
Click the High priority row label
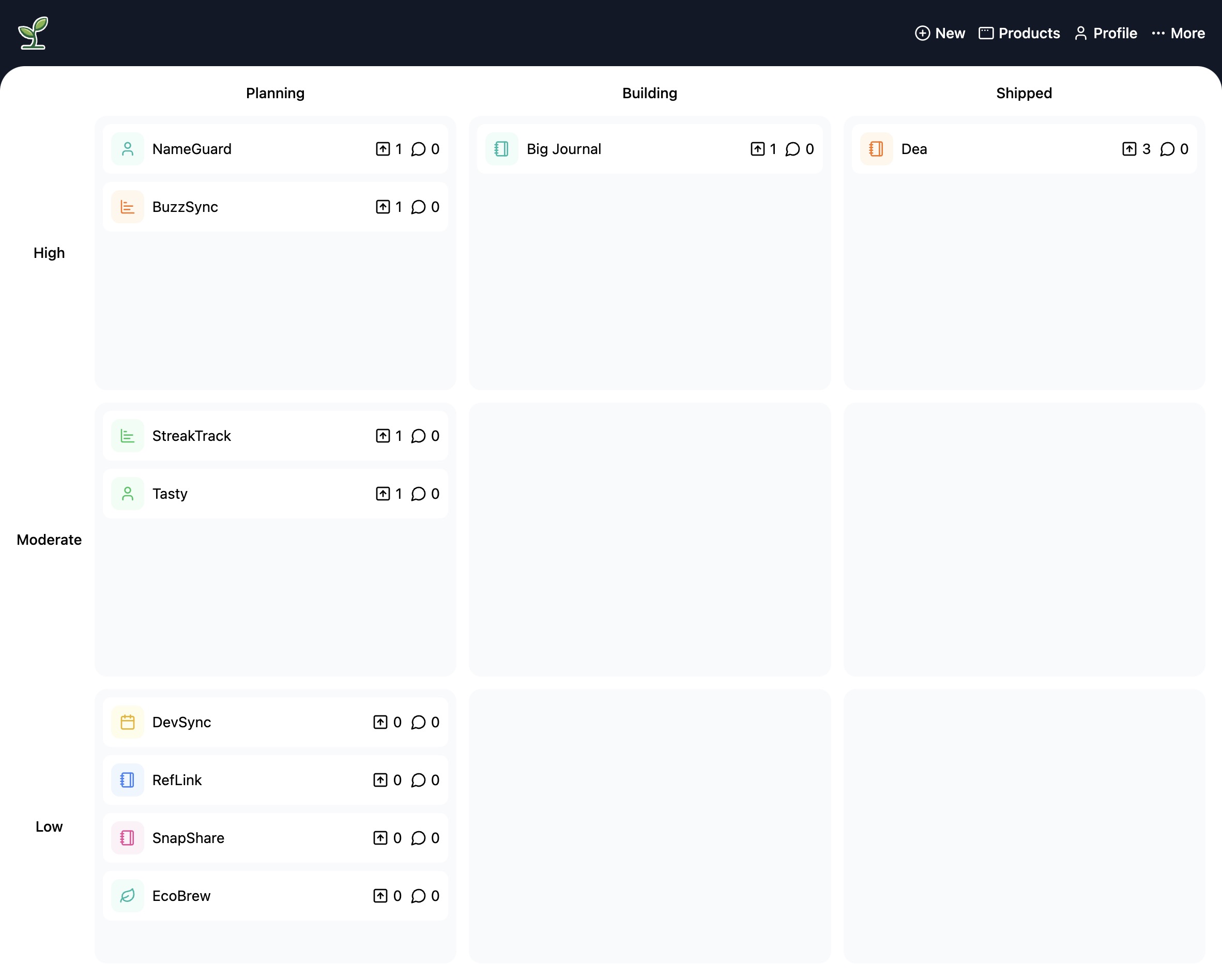pyautogui.click(x=49, y=253)
